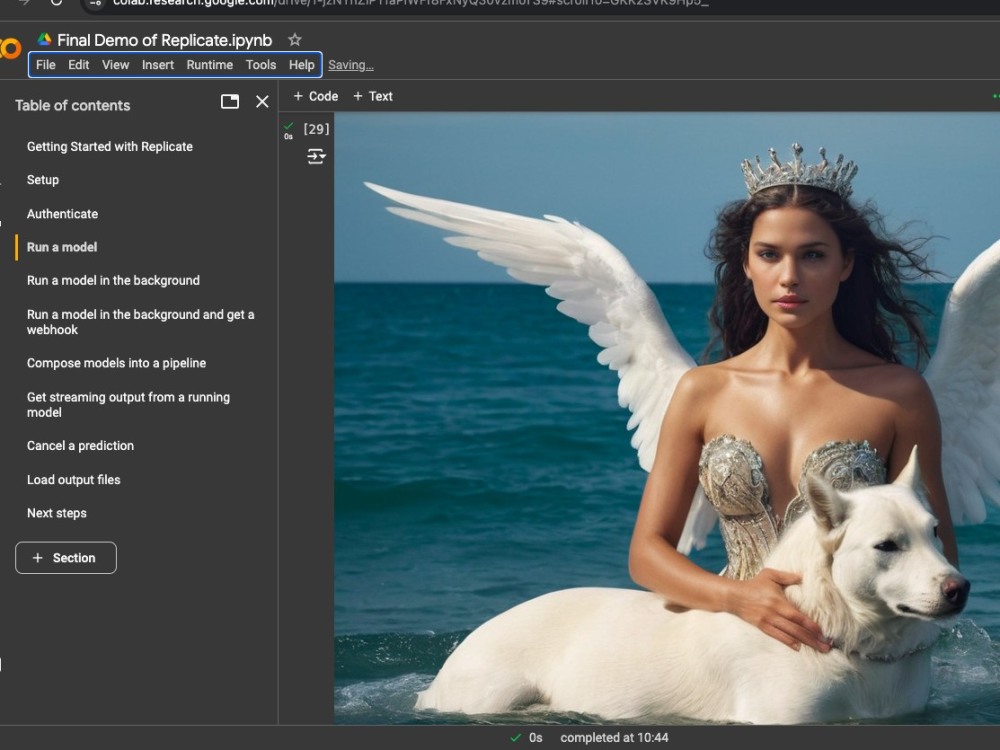Click the execution count [29] of the cell
Viewport: 1000px width, 750px height.
point(316,129)
